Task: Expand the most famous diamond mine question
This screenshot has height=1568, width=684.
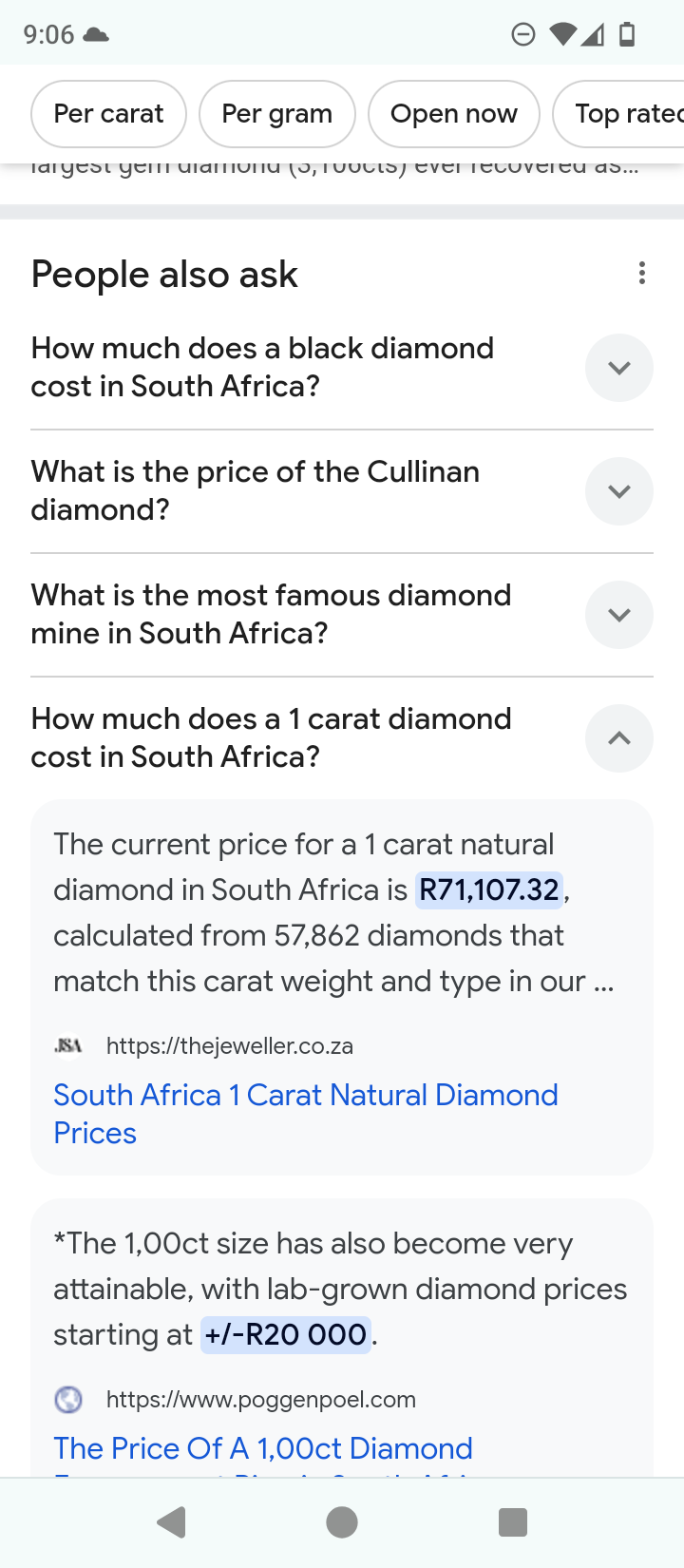Action: tap(618, 615)
